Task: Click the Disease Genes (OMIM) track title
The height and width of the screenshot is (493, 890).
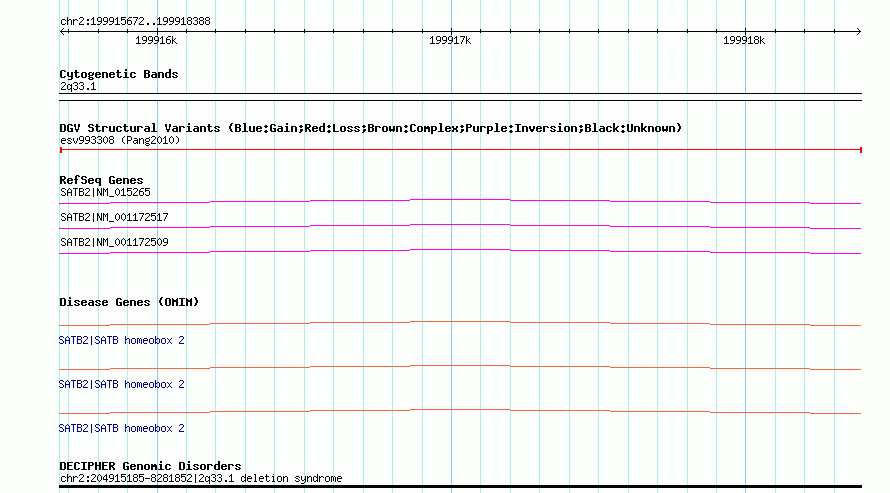Action: click(x=129, y=302)
